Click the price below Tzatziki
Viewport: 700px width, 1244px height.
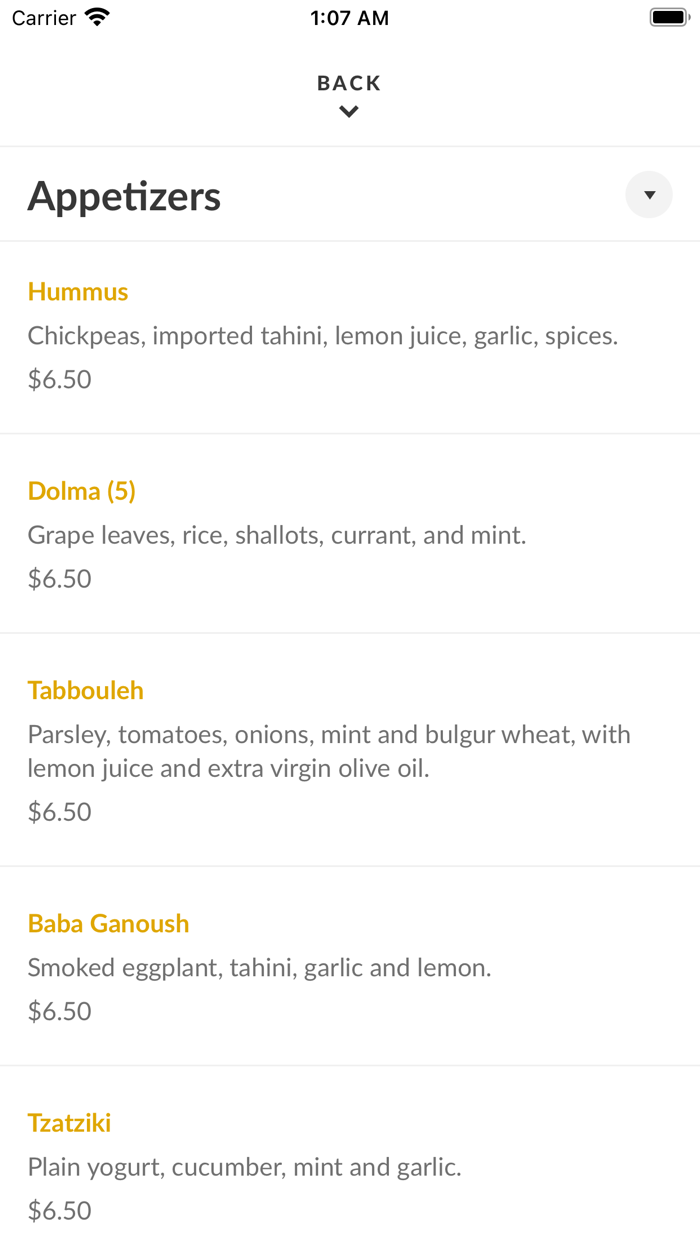pyautogui.click(x=60, y=1210)
